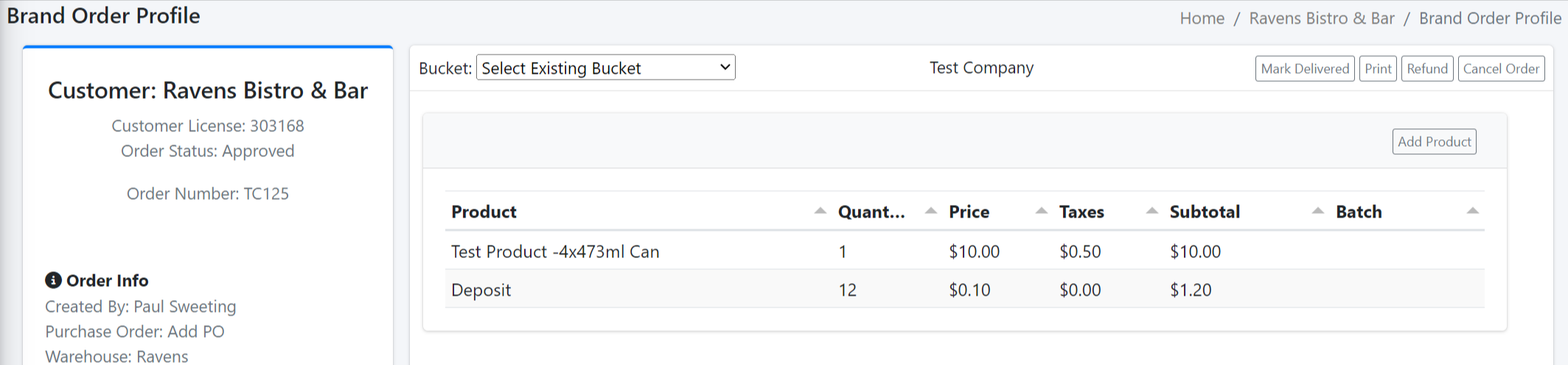Viewport: 1568px width, 365px height.
Task: Open Ravens Bistro & Bar breadcrumb link
Action: [x=1321, y=18]
